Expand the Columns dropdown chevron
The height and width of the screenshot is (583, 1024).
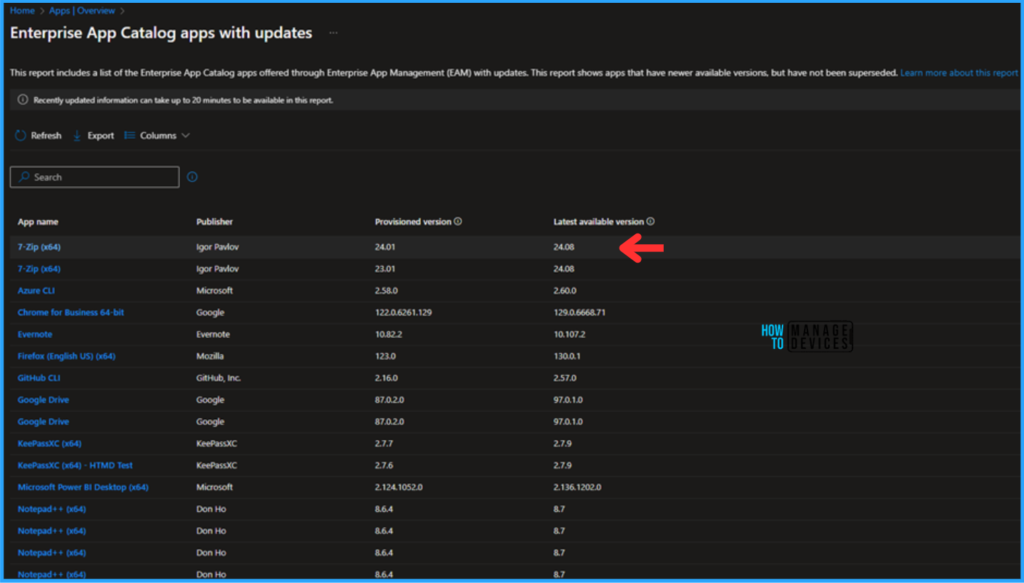[185, 136]
